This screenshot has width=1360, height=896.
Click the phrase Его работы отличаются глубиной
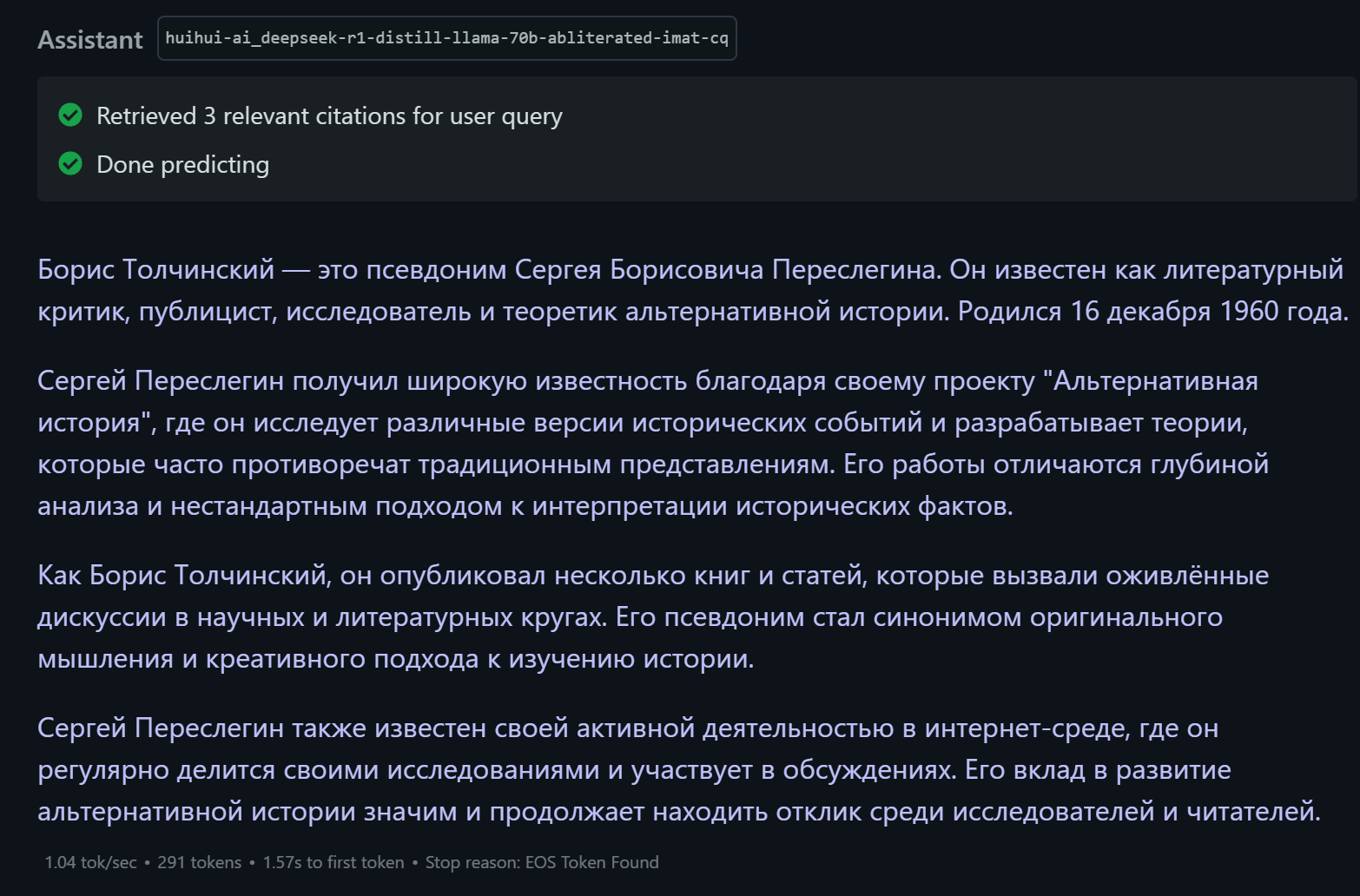(1056, 464)
